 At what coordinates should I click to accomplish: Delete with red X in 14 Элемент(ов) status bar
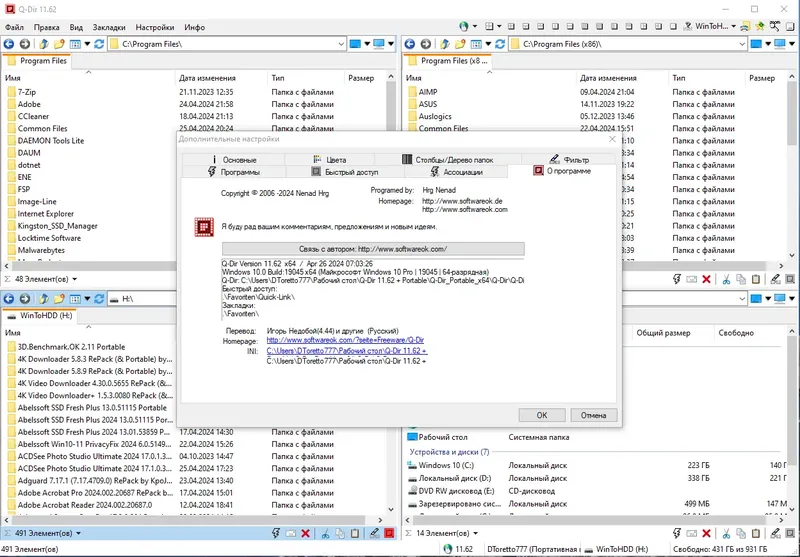coord(707,533)
